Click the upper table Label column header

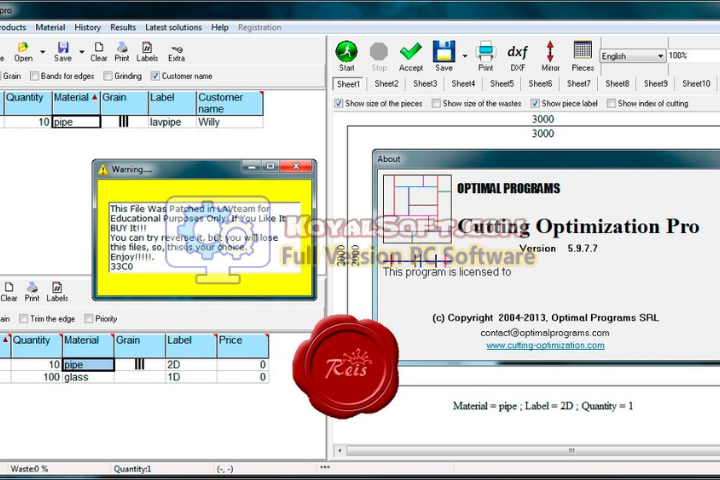click(x=172, y=103)
